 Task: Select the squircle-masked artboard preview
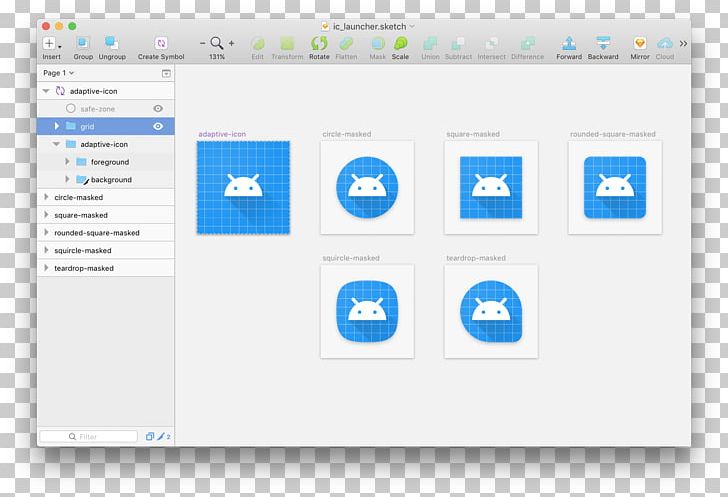(x=367, y=311)
